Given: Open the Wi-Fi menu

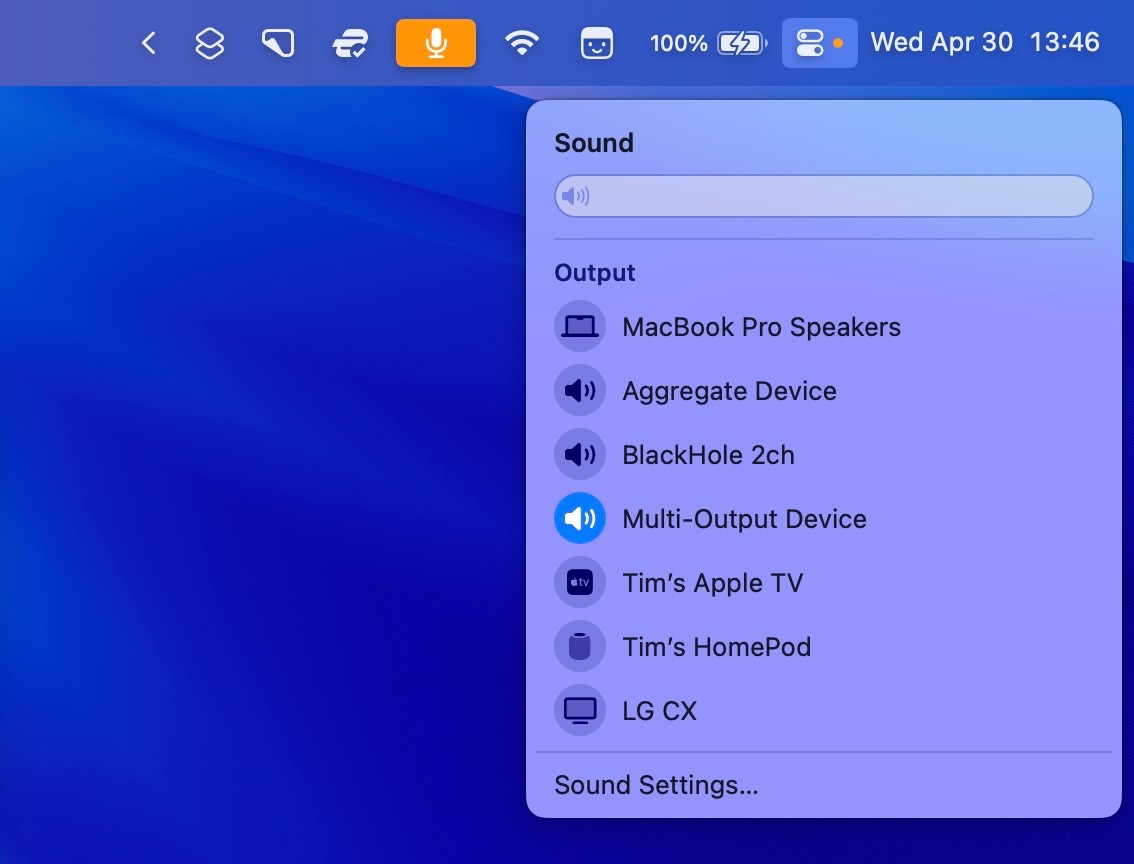Looking at the screenshot, I should pyautogui.click(x=521, y=43).
